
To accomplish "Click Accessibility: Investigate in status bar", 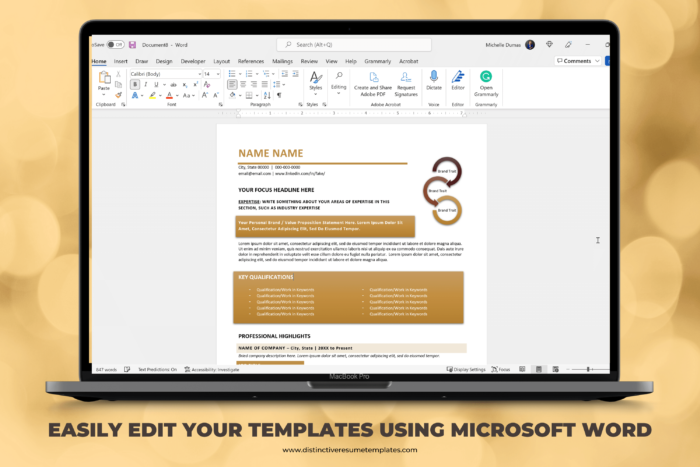I will [x=211, y=369].
